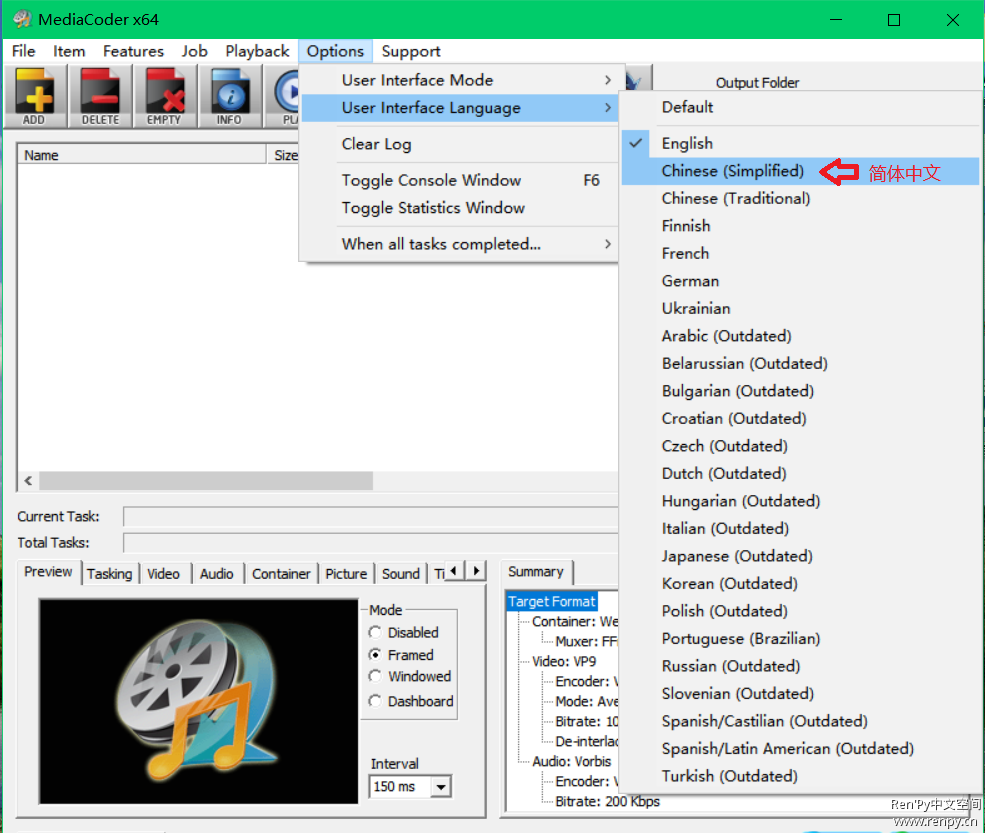This screenshot has width=985, height=833.
Task: Select Arabic (Outdated) language
Action: point(800,336)
